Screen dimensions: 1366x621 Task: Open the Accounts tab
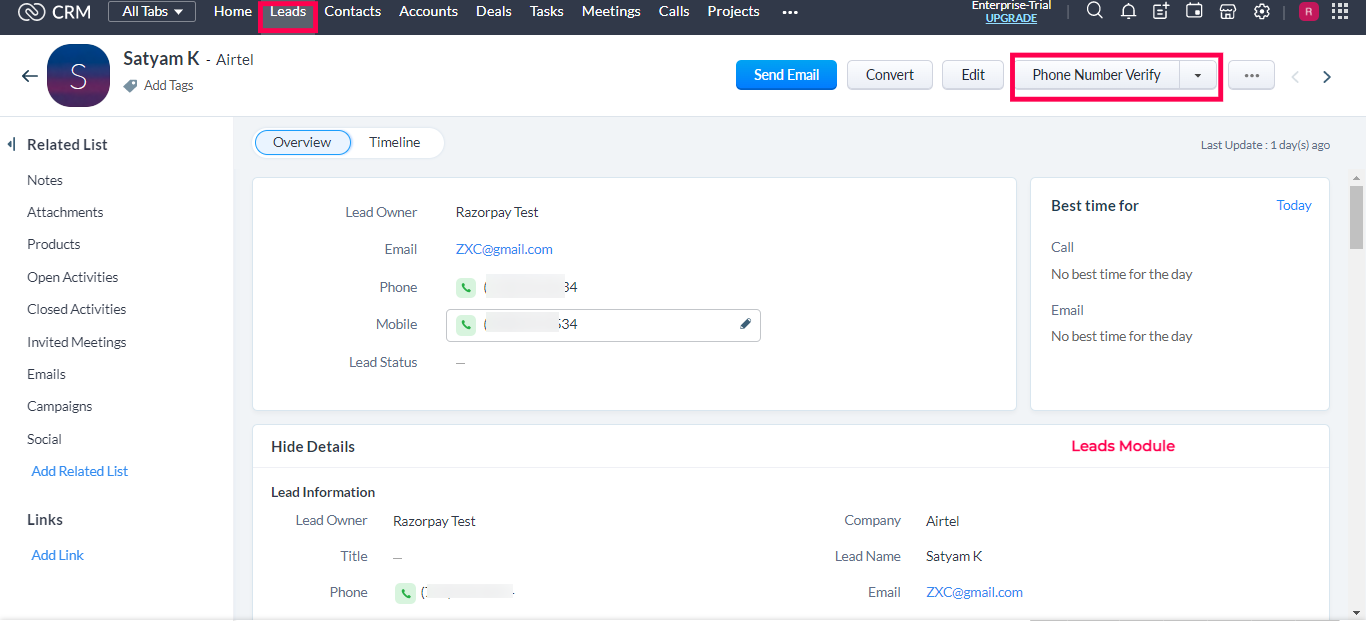(x=428, y=11)
